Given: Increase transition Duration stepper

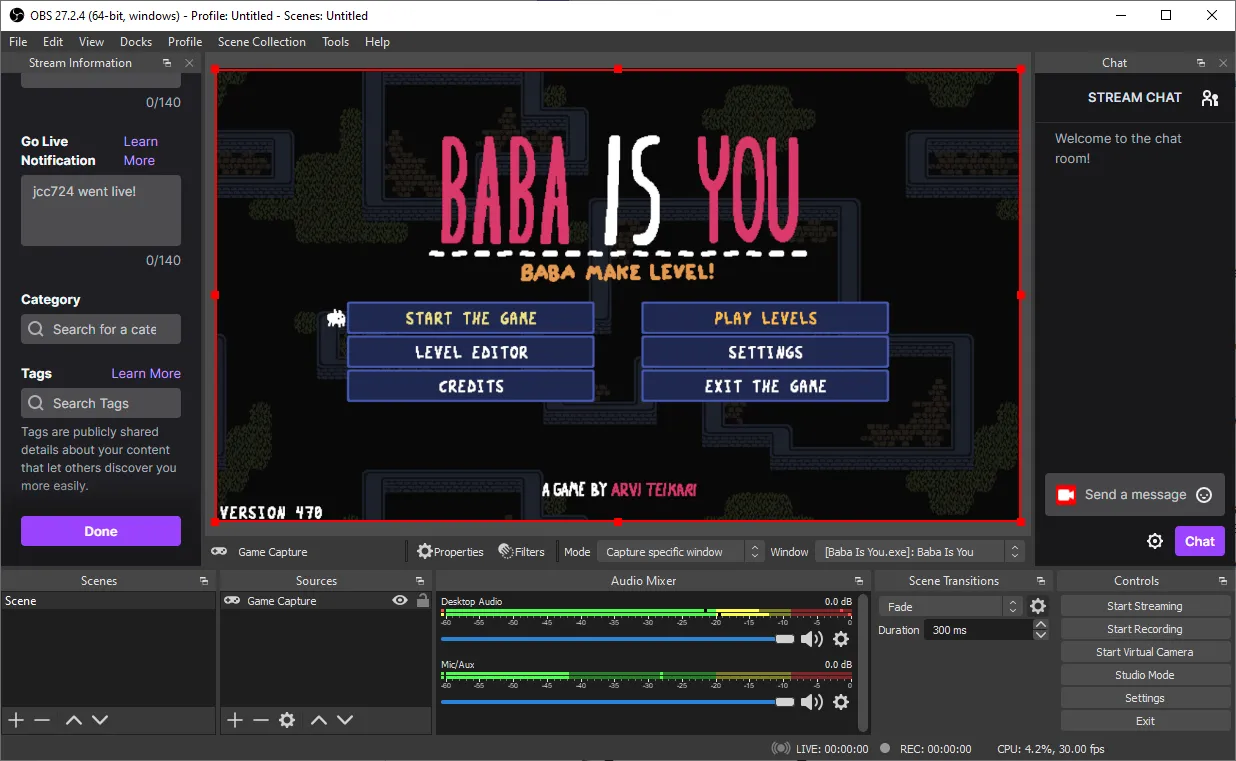Looking at the screenshot, I should (1041, 625).
